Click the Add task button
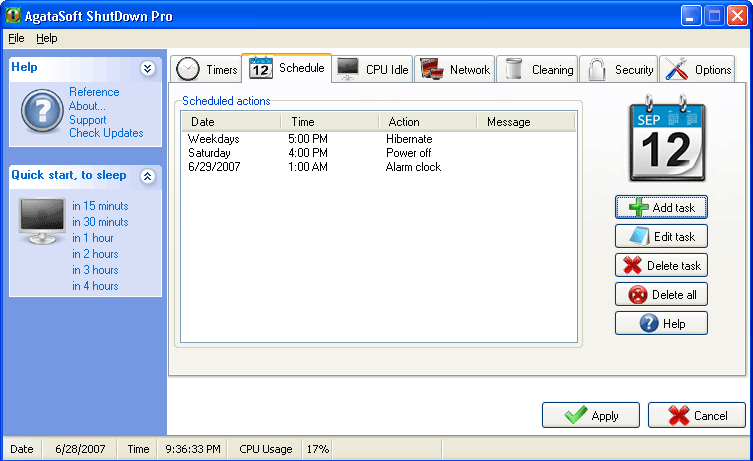The height and width of the screenshot is (461, 753). click(x=661, y=207)
